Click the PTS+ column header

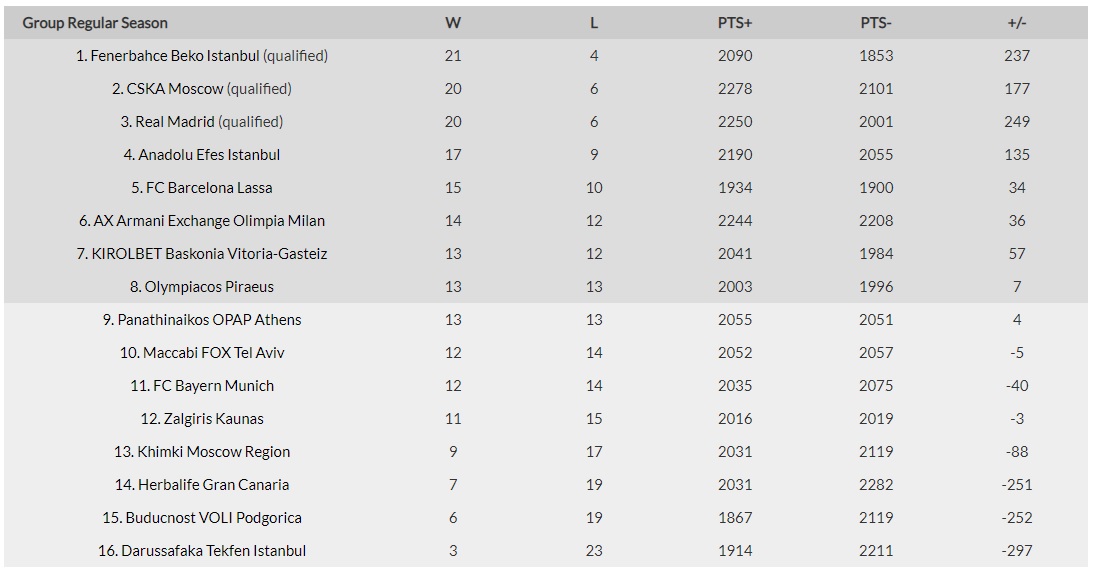735,23
